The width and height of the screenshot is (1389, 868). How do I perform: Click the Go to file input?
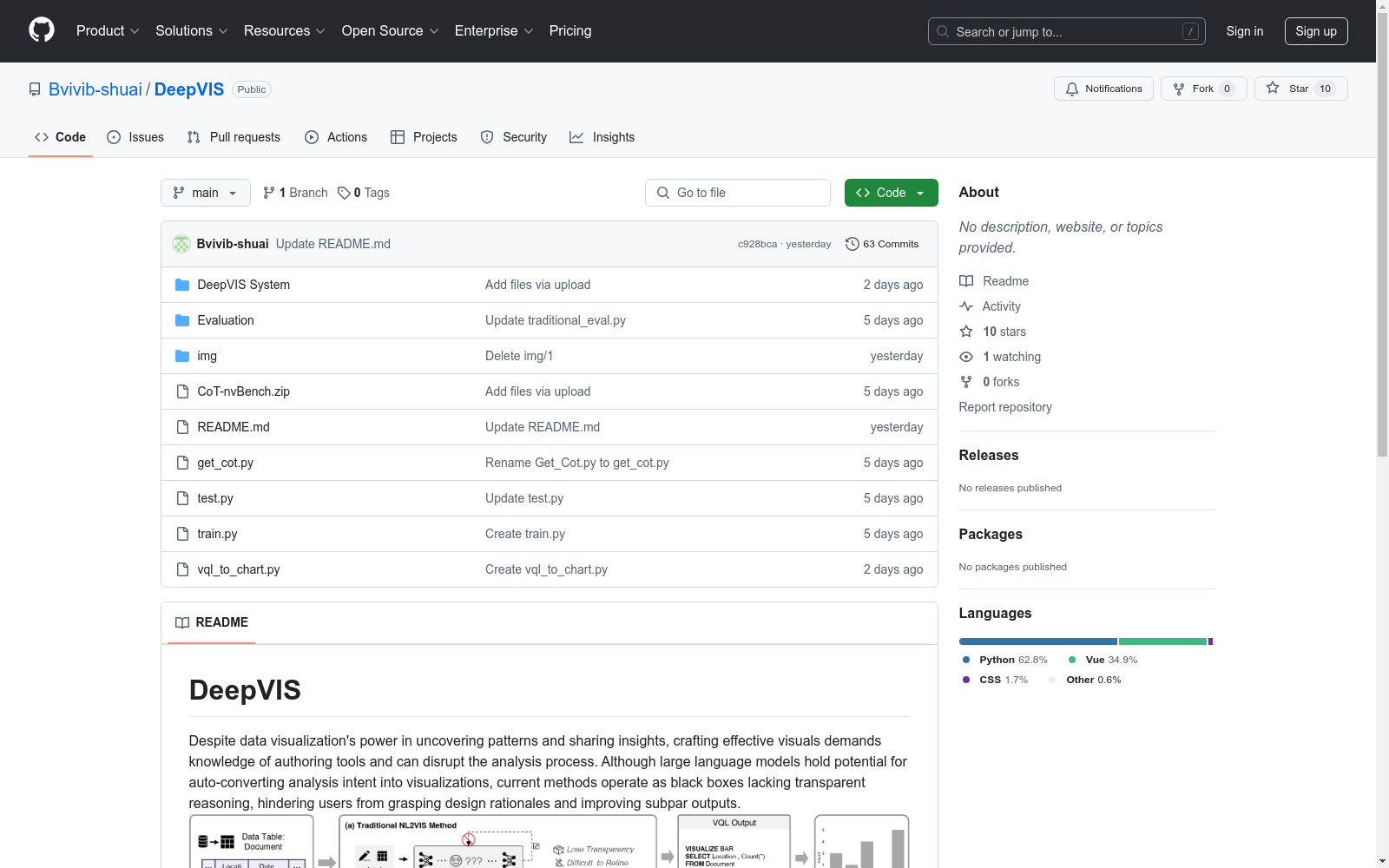click(738, 193)
